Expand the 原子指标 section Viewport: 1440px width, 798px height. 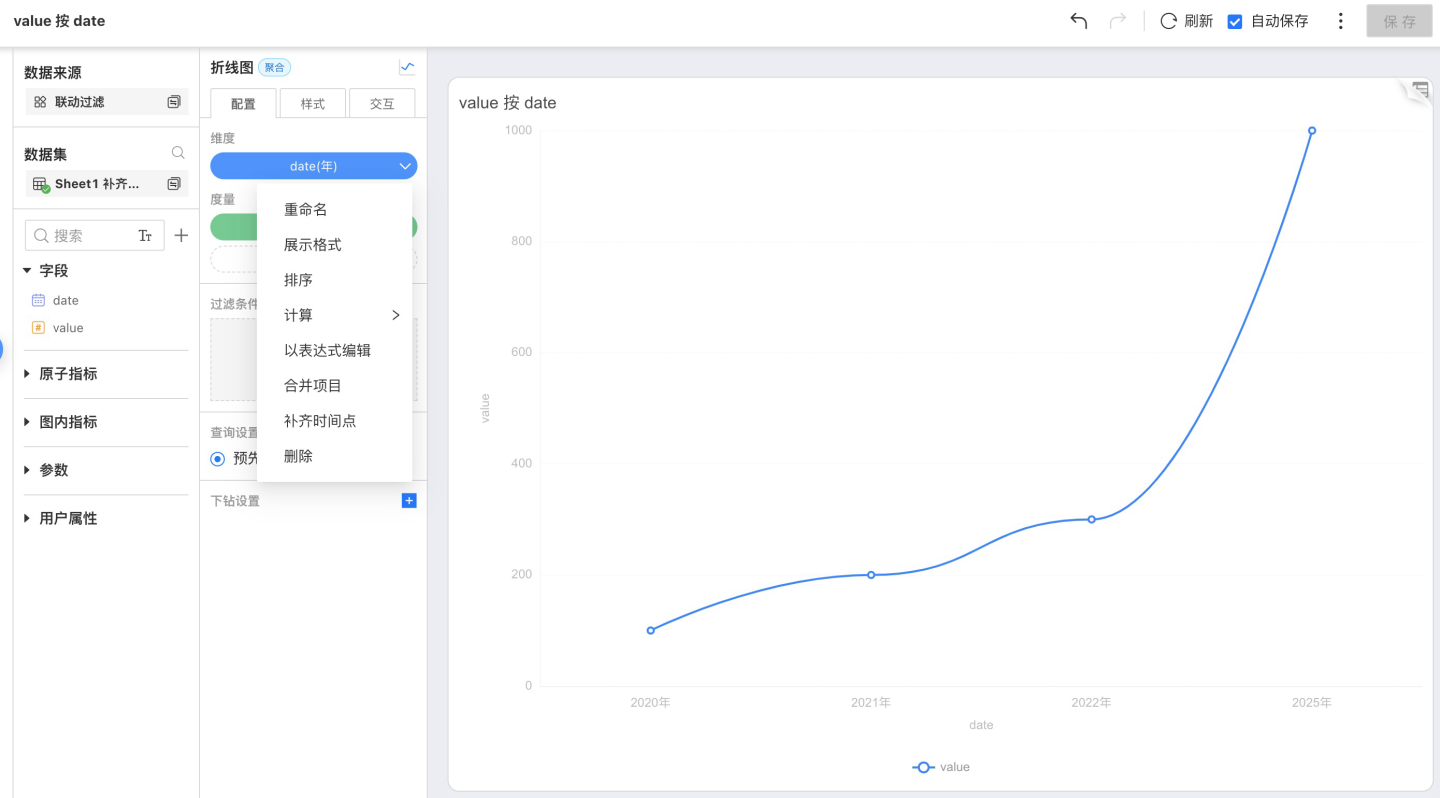[x=27, y=374]
